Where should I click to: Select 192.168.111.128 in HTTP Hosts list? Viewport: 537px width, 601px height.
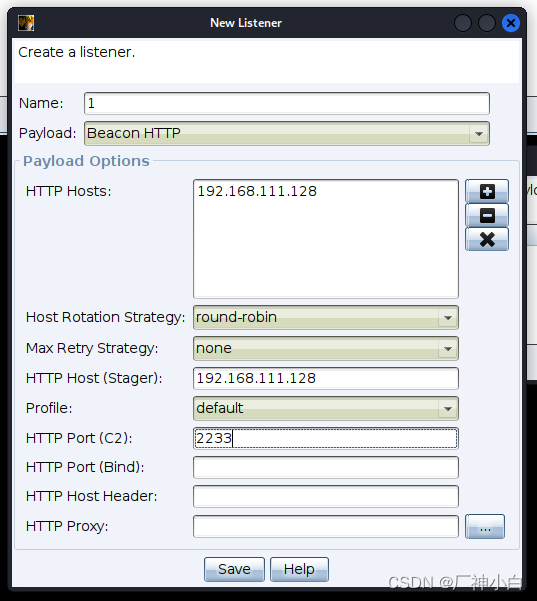(257, 191)
